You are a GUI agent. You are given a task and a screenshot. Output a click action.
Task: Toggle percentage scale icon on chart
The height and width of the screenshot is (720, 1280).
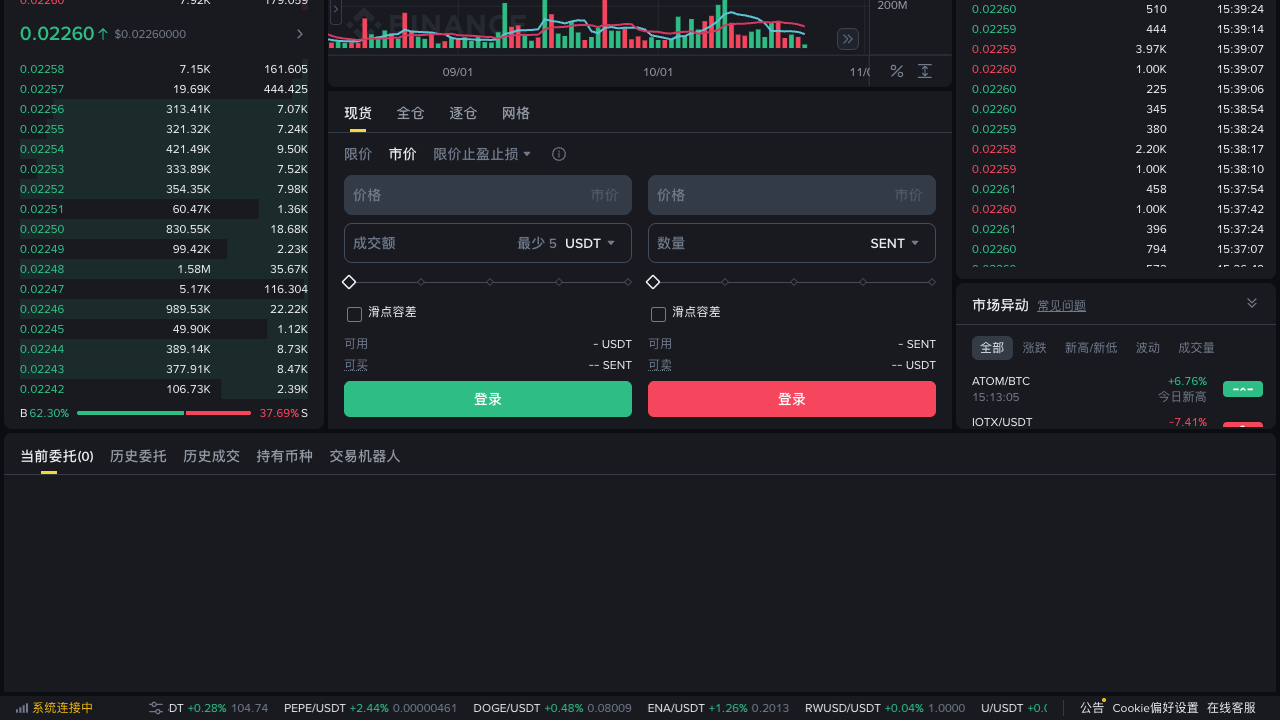tap(897, 71)
